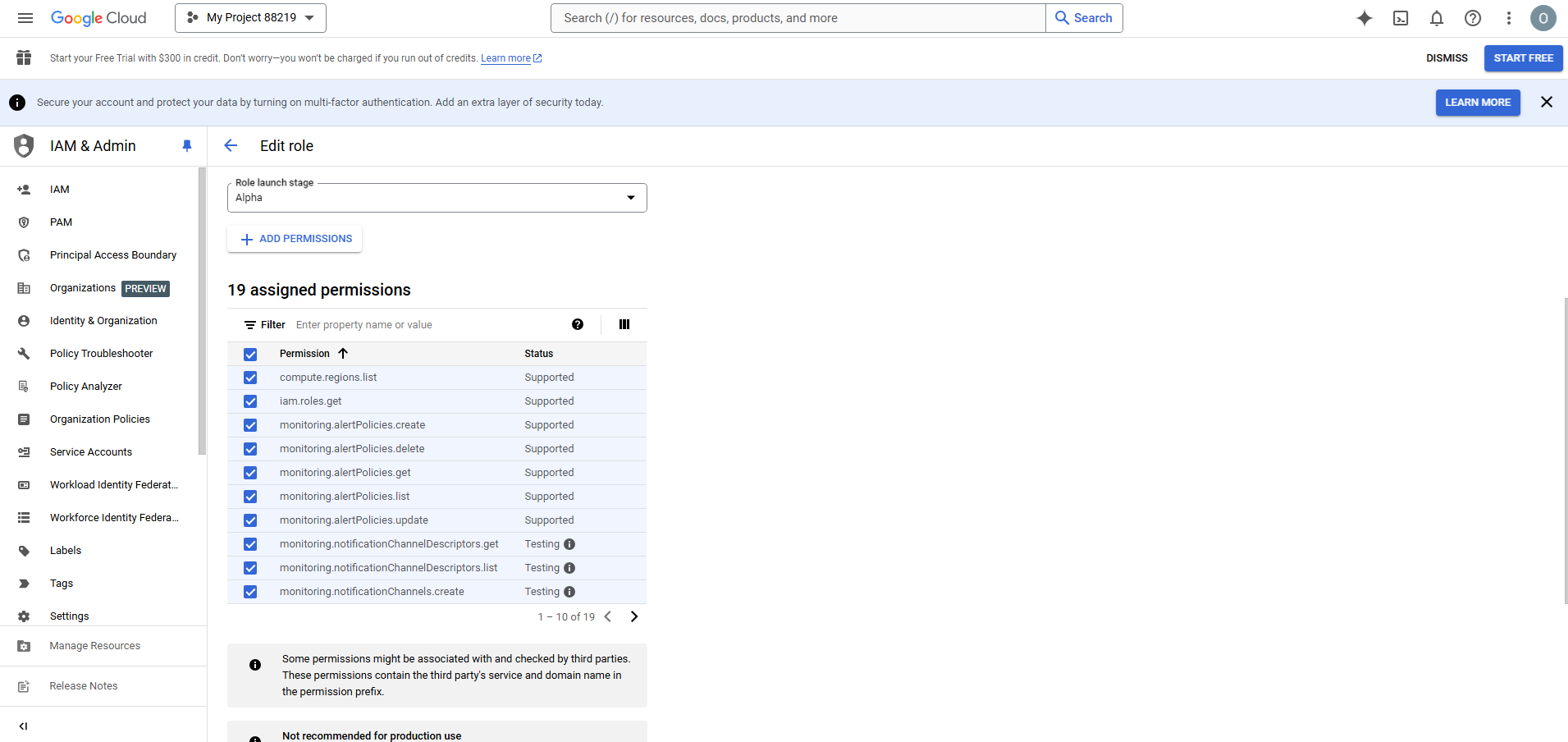Follow the Learn more free trial link
This screenshot has height=742, width=1568.
pos(505,58)
